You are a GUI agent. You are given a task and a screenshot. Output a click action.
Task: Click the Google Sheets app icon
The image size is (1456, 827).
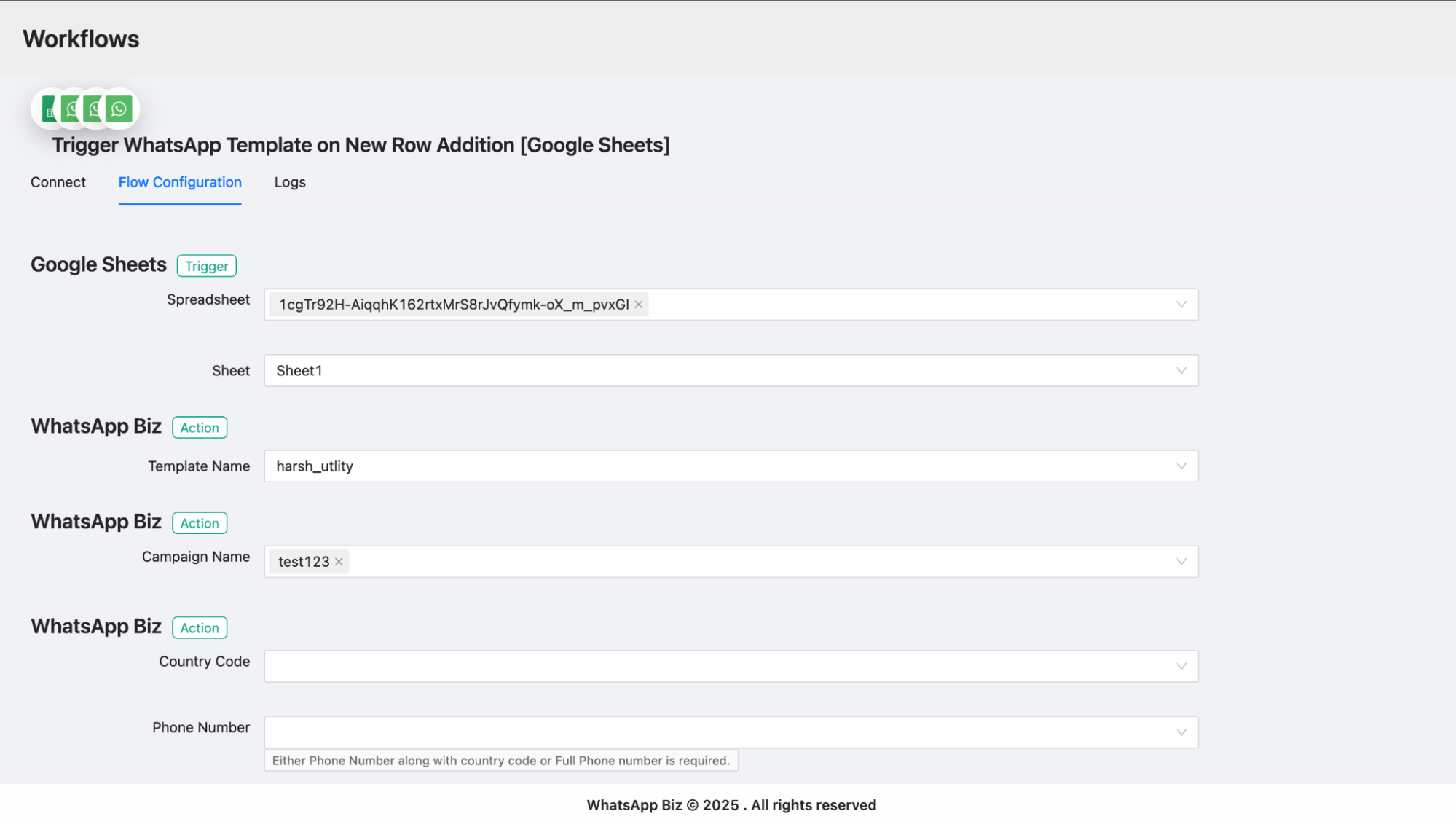point(48,110)
